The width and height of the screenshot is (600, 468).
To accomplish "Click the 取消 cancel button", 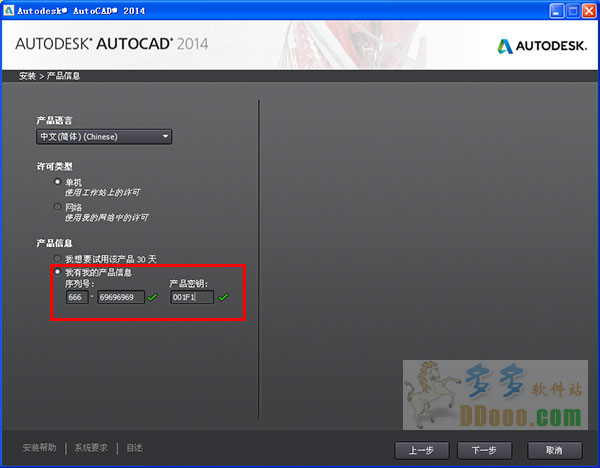I will click(x=554, y=450).
